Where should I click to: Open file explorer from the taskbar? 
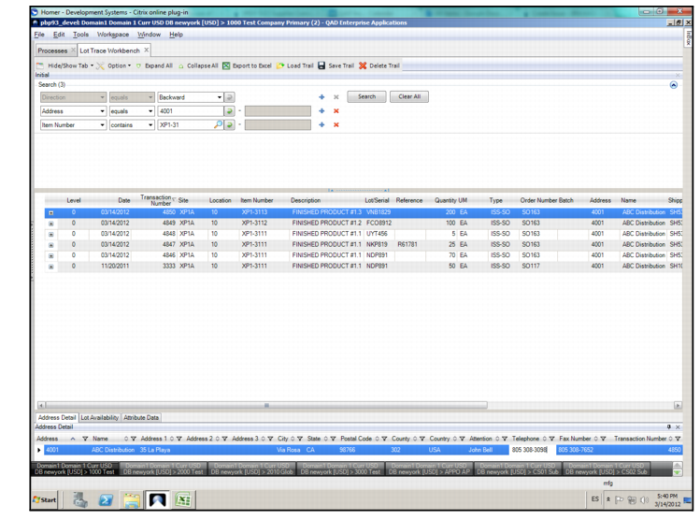pyautogui.click(x=132, y=500)
